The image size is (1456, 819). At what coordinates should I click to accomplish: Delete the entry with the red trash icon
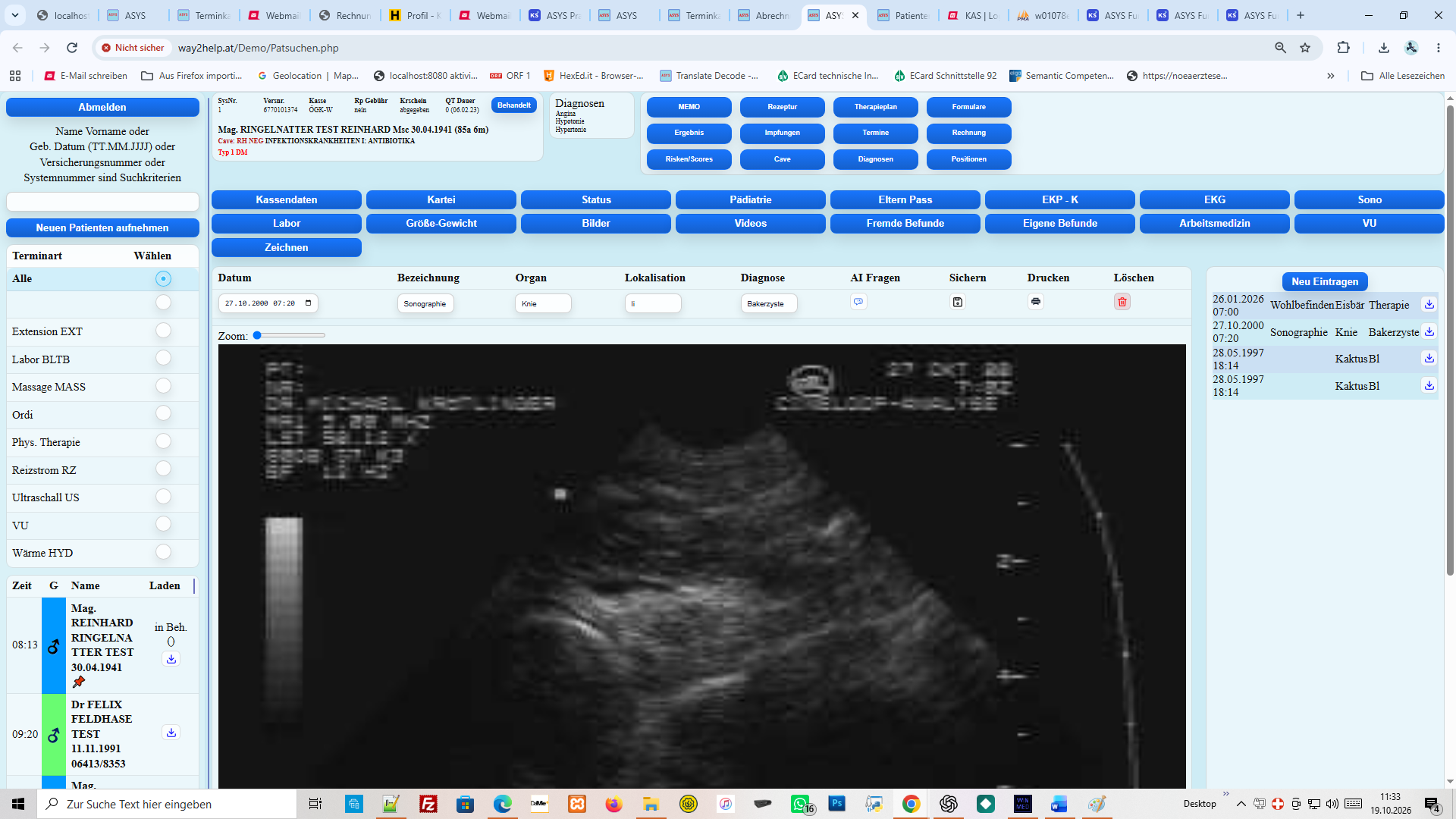(x=1122, y=302)
